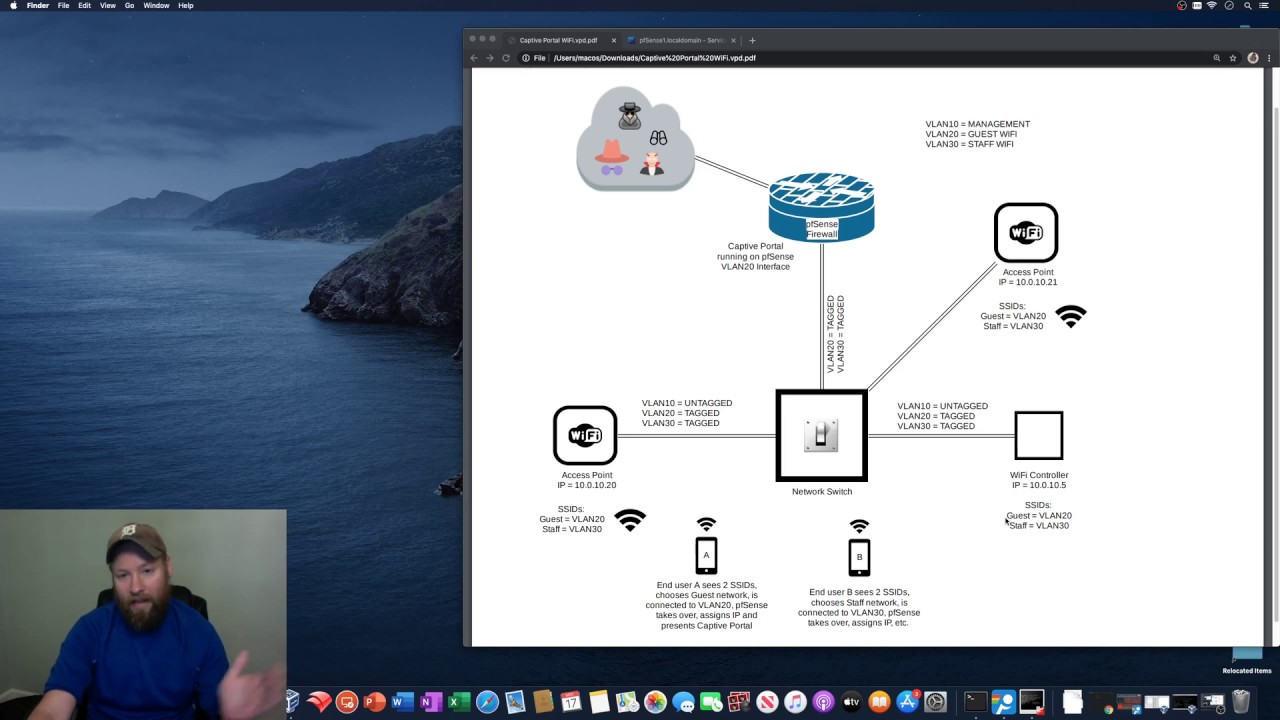Click the pfSense Firewall icon in diagram
Image resolution: width=1280 pixels, height=720 pixels.
[822, 207]
